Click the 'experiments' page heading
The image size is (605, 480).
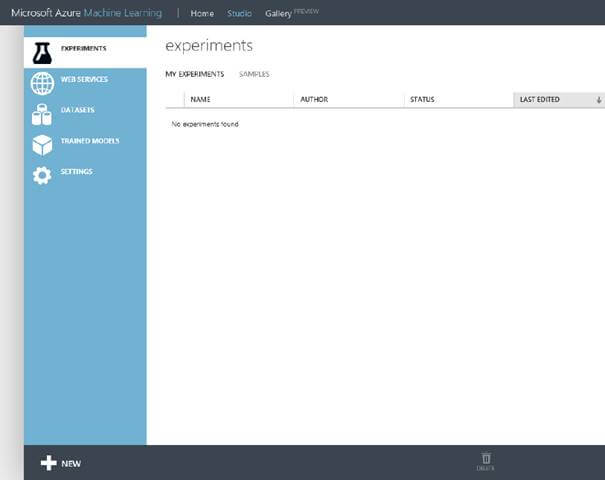(209, 46)
